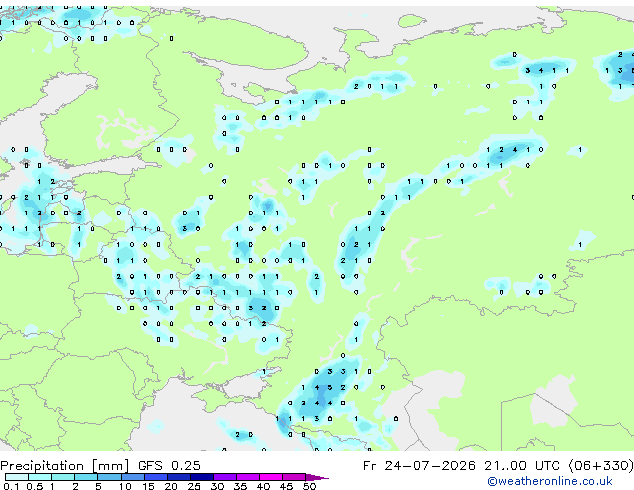Select legend swatch between 0.1 and 0.5
Image resolution: width=634 pixels, height=490 pixels.
(x=17, y=477)
